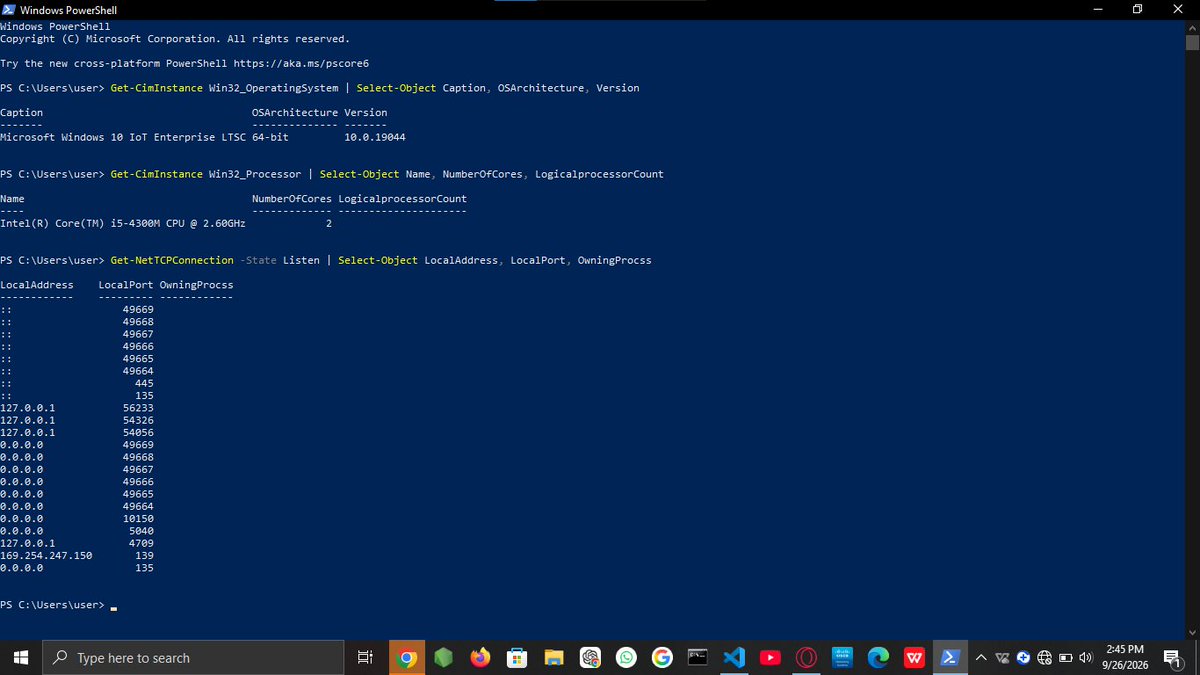The image size is (1200, 675).
Task: Open the YouTube taskbar icon
Action: coord(770,657)
